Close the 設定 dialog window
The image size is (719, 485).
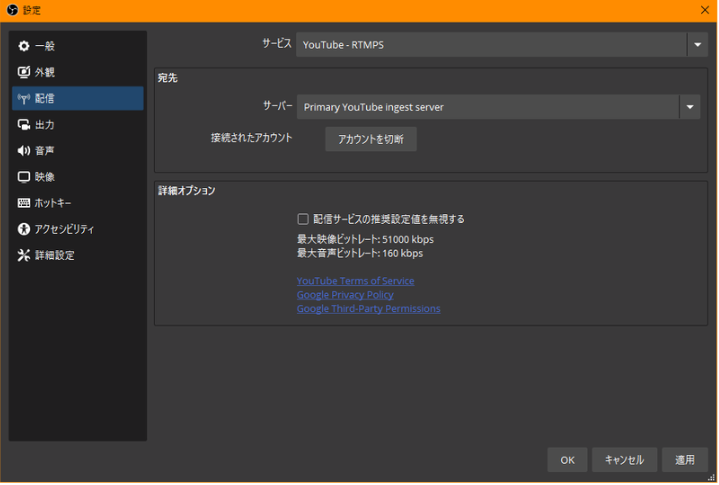(x=705, y=10)
